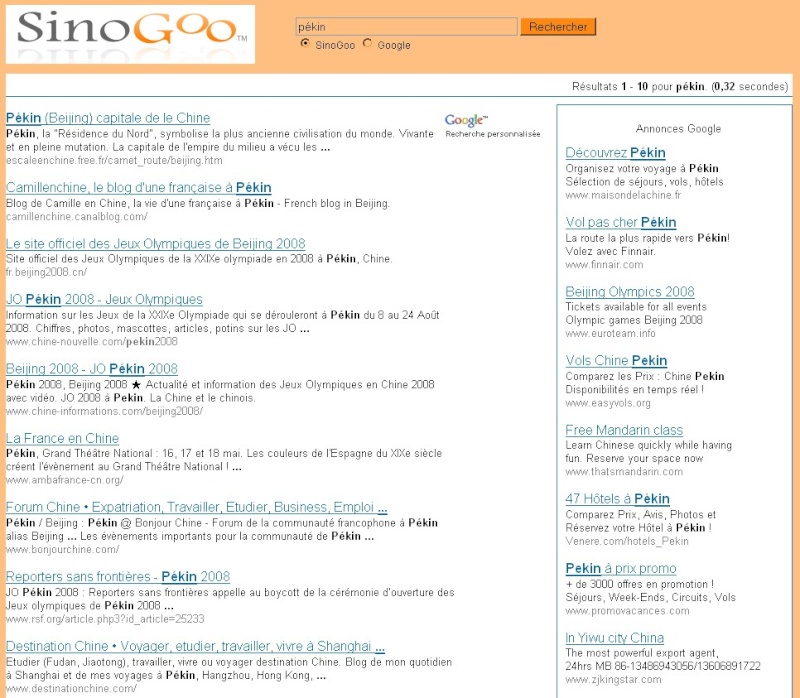
Task: Click www.easyvols.org ad URL
Action: [608, 403]
